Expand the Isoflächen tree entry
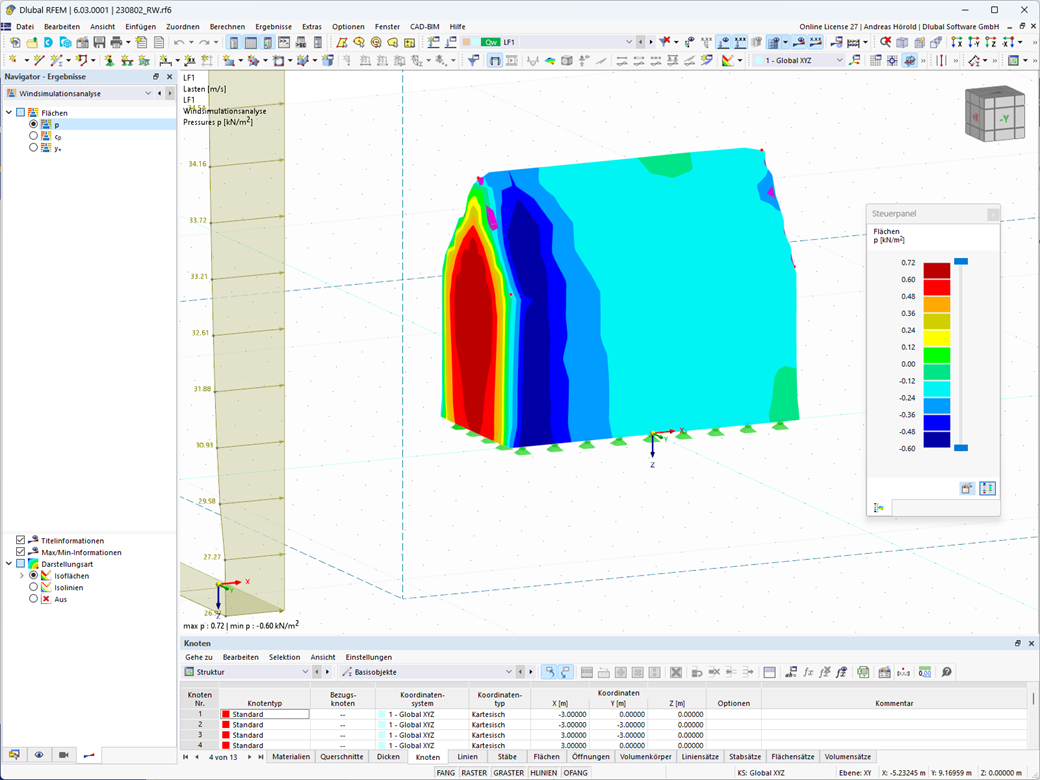The width and height of the screenshot is (1040, 780). point(21,576)
